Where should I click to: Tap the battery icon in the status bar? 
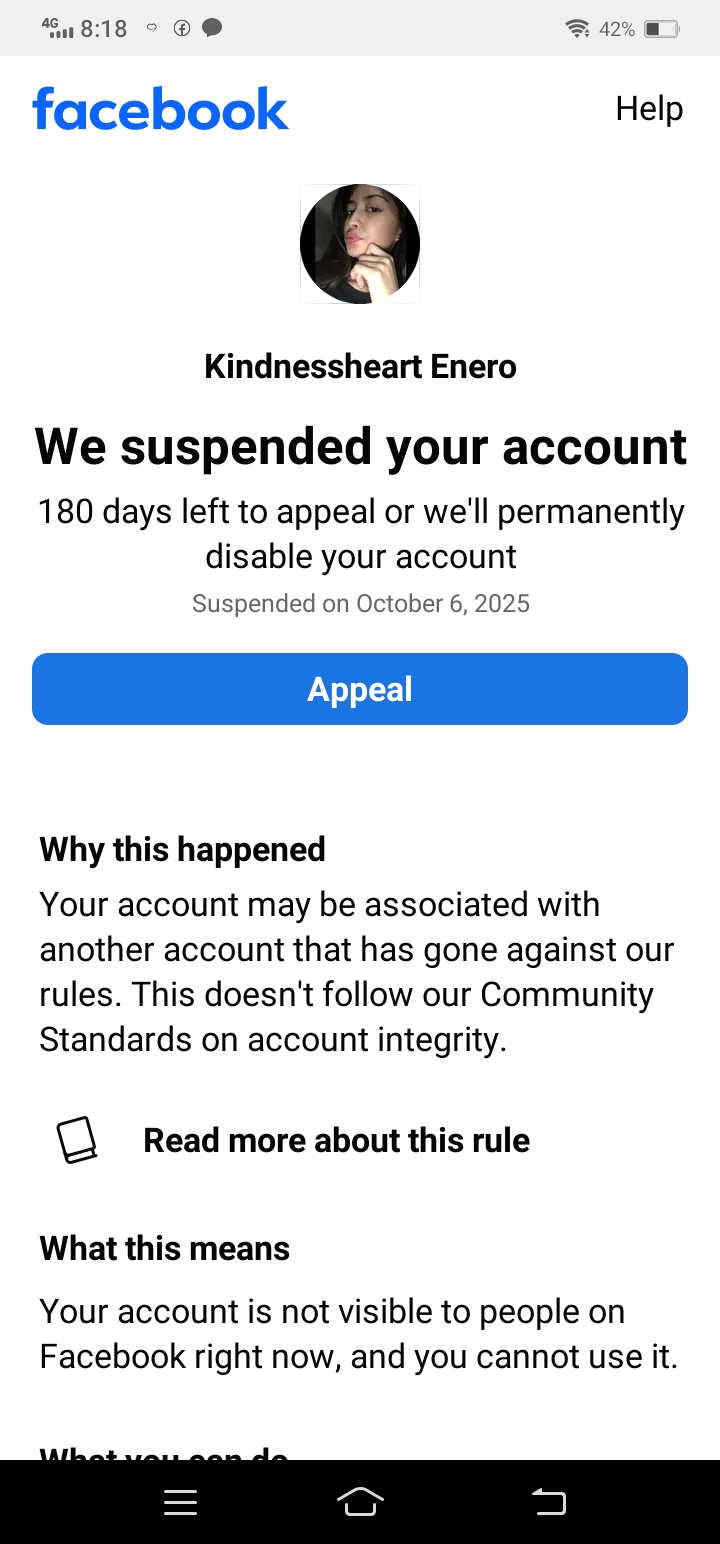pos(661,29)
